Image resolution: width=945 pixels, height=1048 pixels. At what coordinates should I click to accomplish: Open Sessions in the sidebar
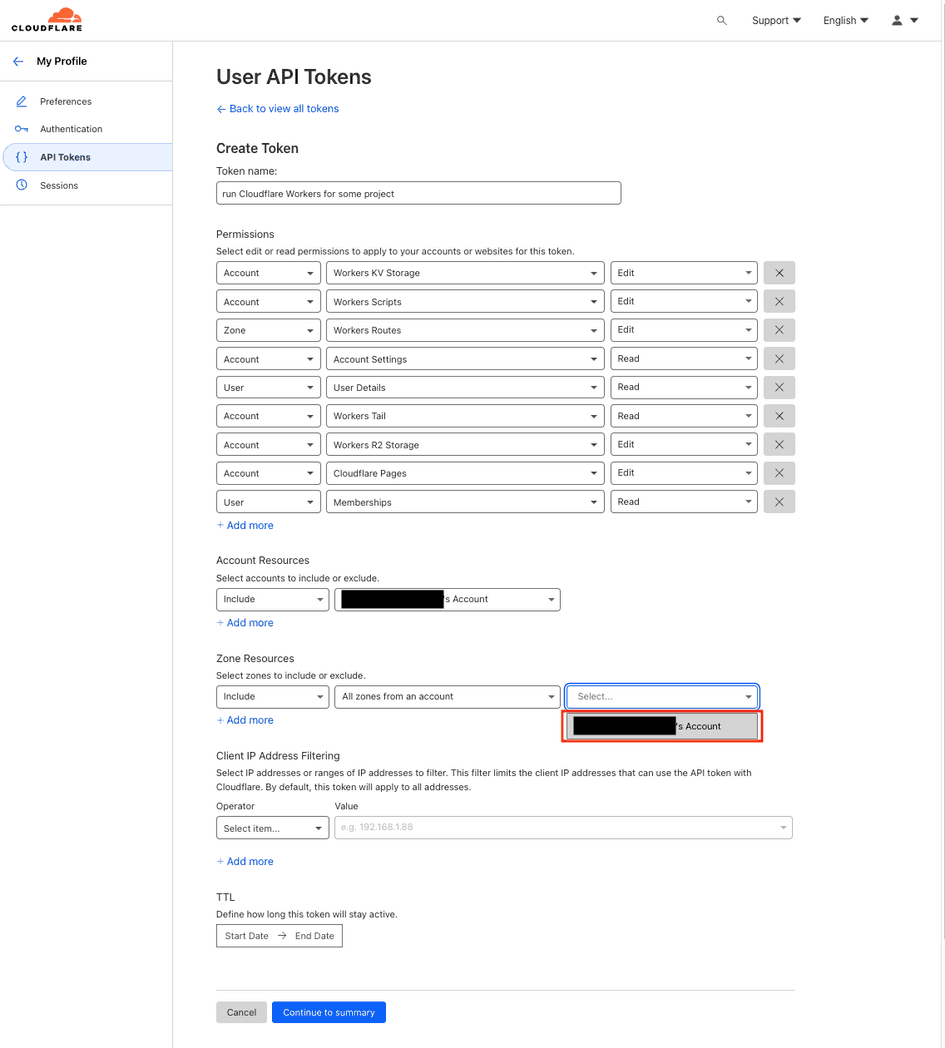pos(59,186)
